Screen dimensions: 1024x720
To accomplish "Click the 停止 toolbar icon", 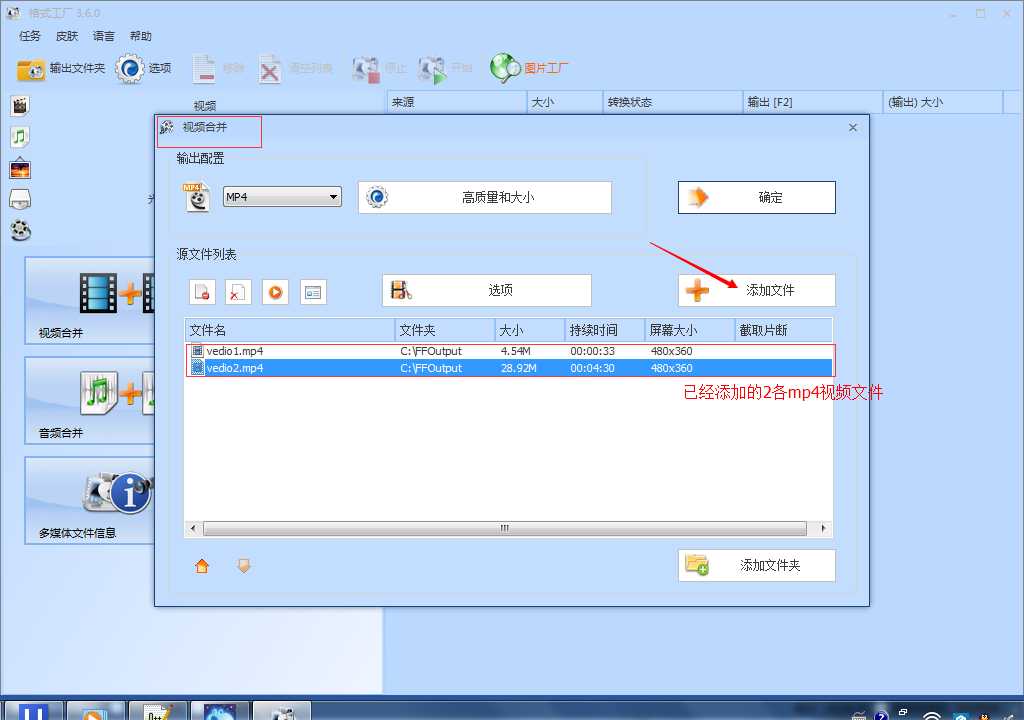I will pyautogui.click(x=366, y=69).
